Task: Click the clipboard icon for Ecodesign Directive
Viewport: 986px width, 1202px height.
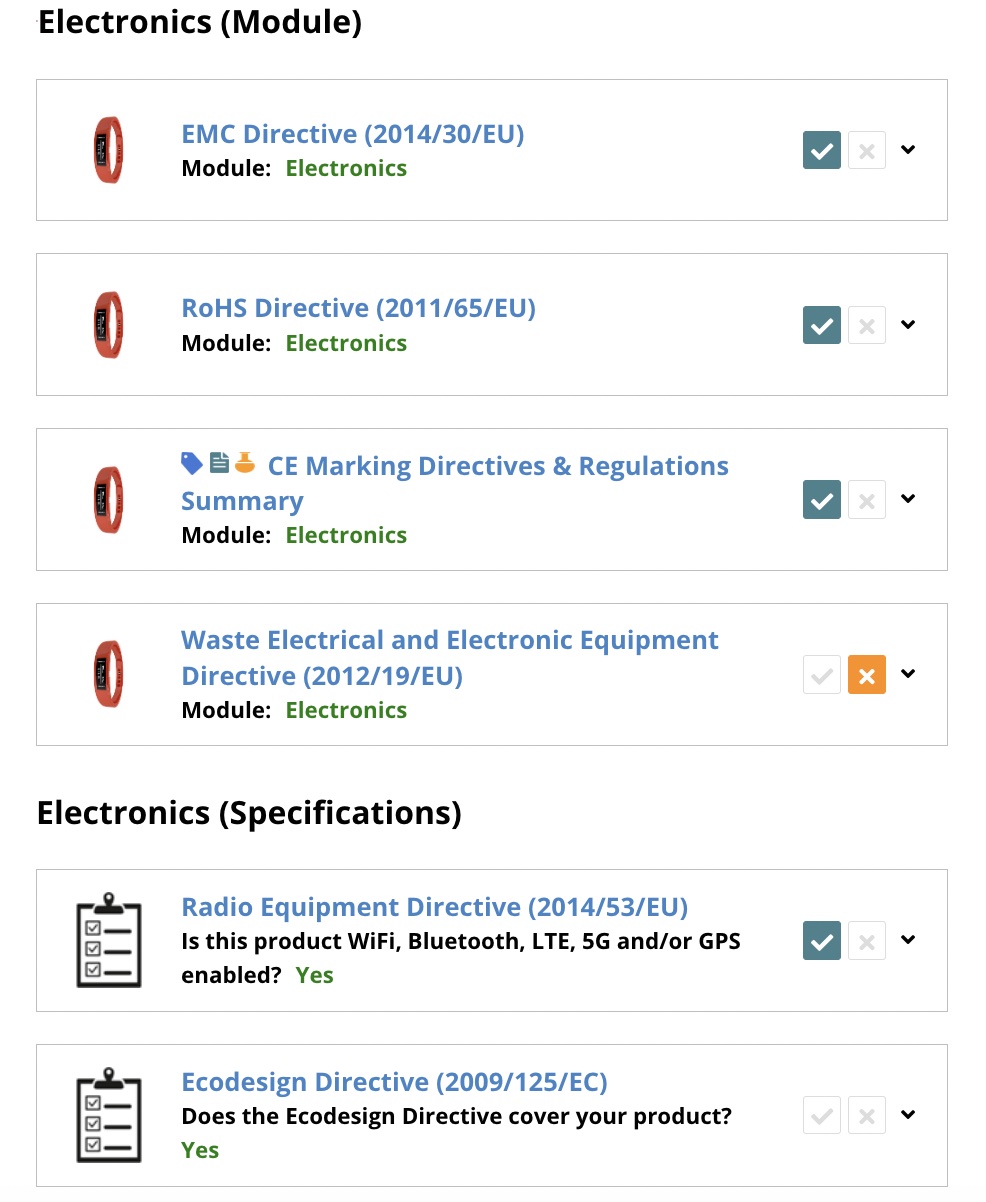Action: (109, 1115)
